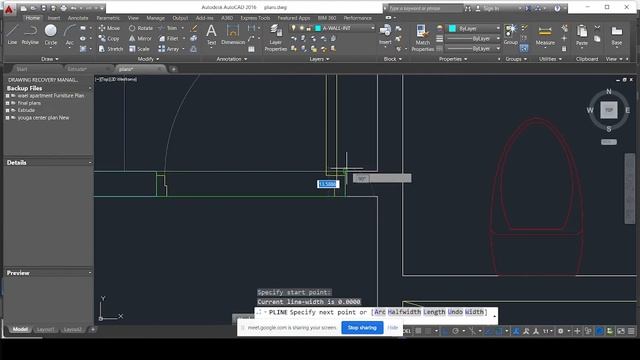Expand the Annotation panel
Viewport: 640px width, 360px height.
coord(231,59)
